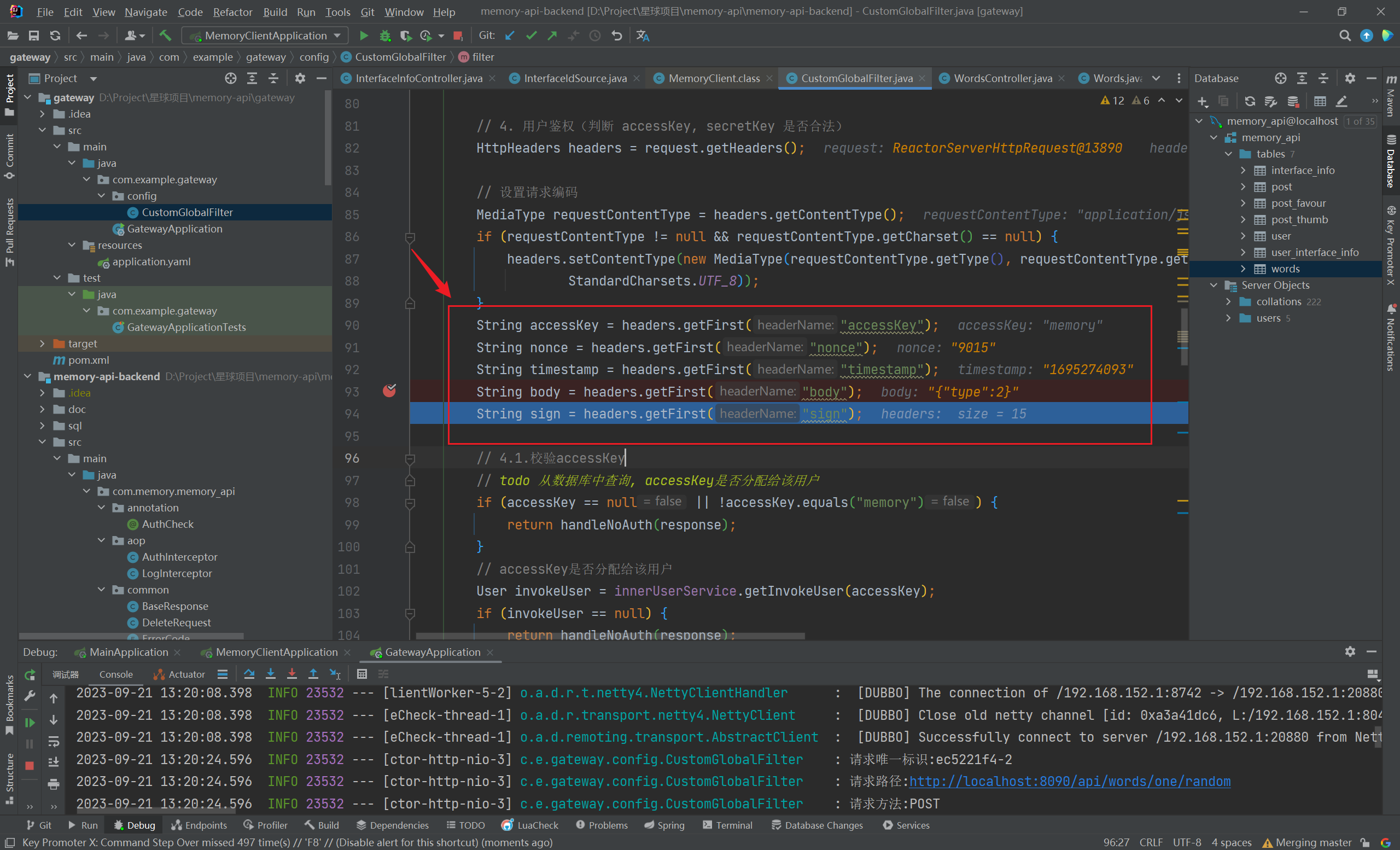Image resolution: width=1400 pixels, height=850 pixels.
Task: Open the Console tab in Debug
Action: (x=116, y=674)
